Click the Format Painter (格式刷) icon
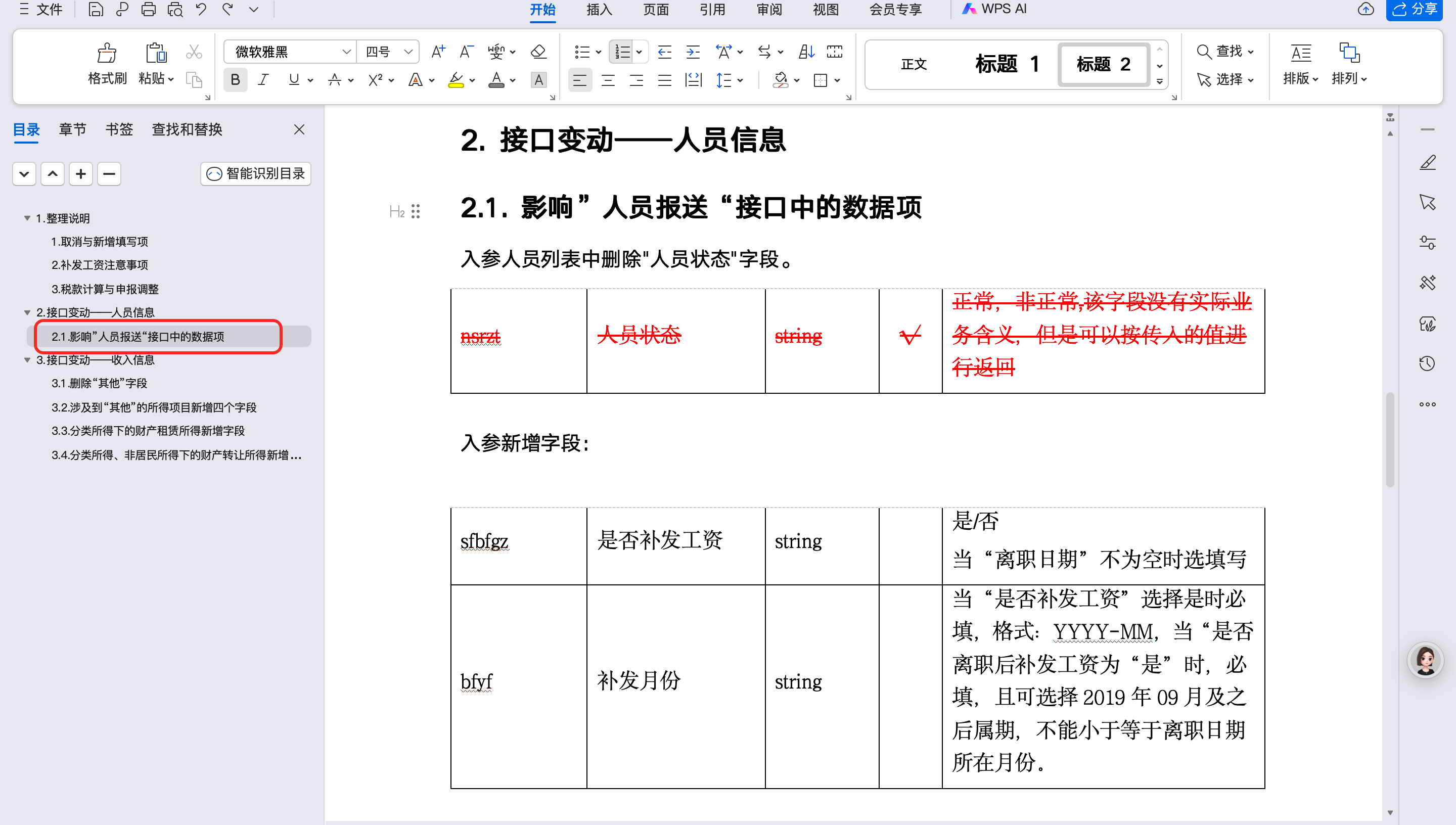Screen dimensions: 1456x825 [x=107, y=54]
